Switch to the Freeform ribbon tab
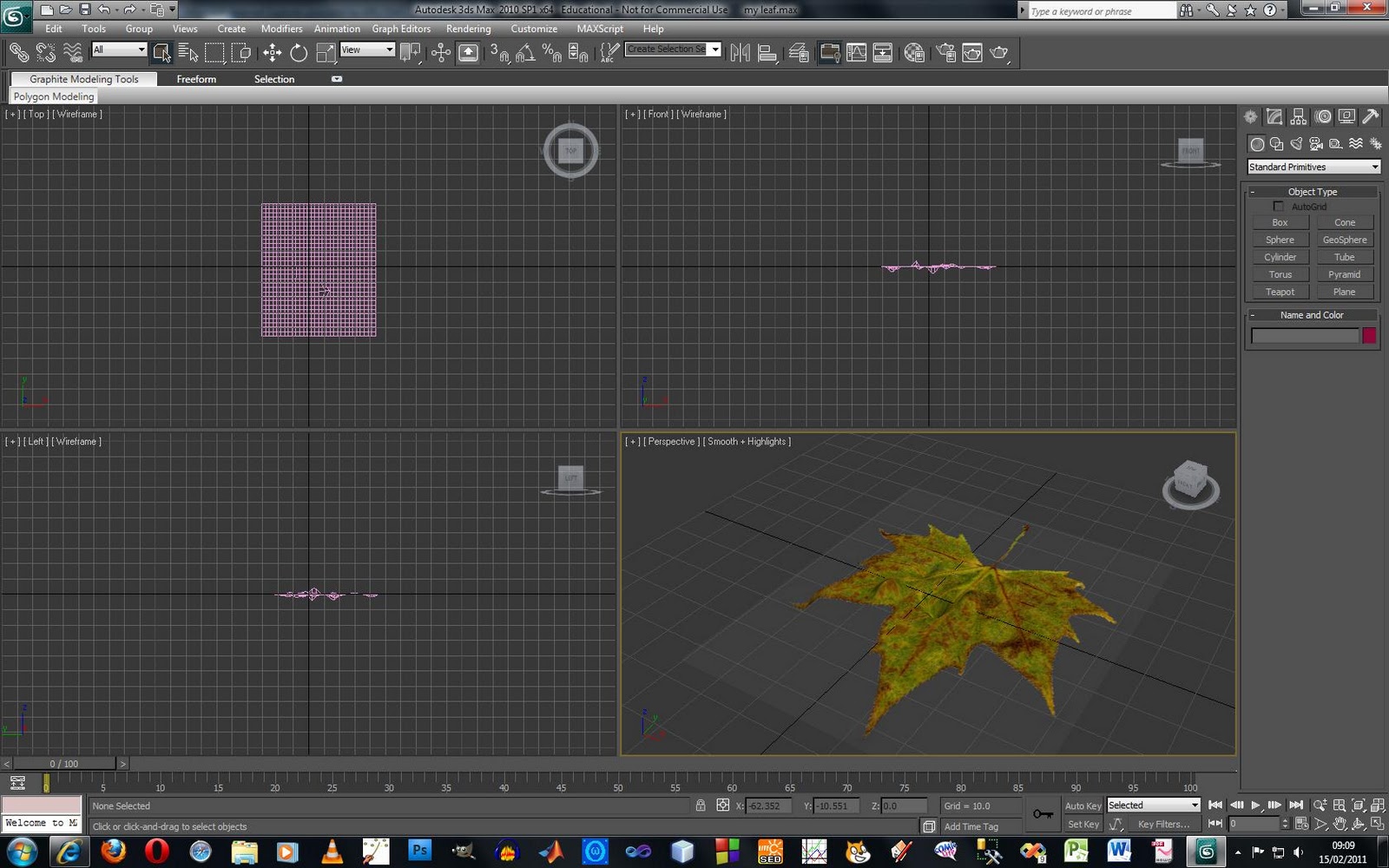Image resolution: width=1389 pixels, height=868 pixels. coord(196,79)
